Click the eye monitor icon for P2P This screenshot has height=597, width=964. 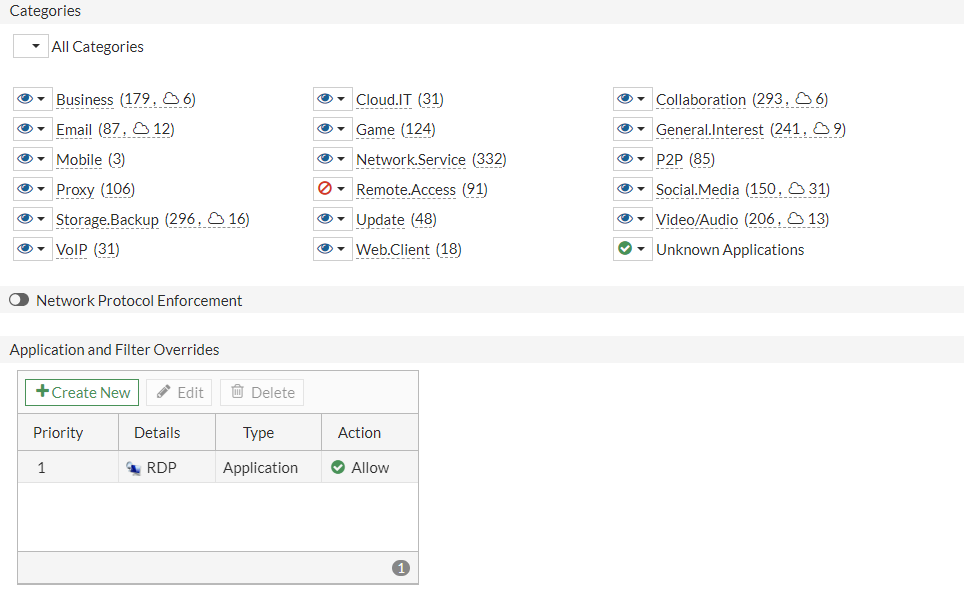coord(625,159)
